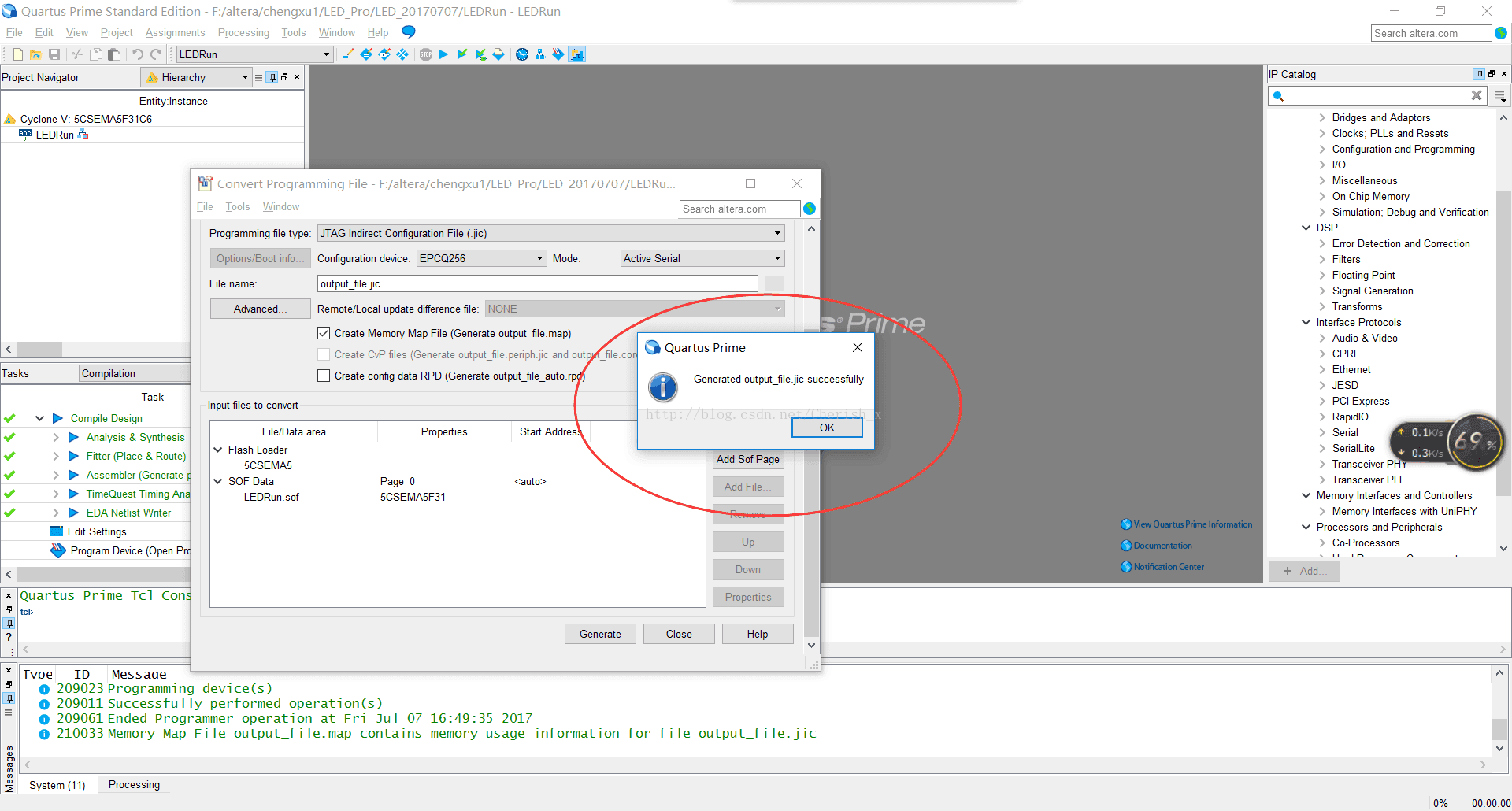
Task: Save with the floppy disk icon
Action: point(54,54)
